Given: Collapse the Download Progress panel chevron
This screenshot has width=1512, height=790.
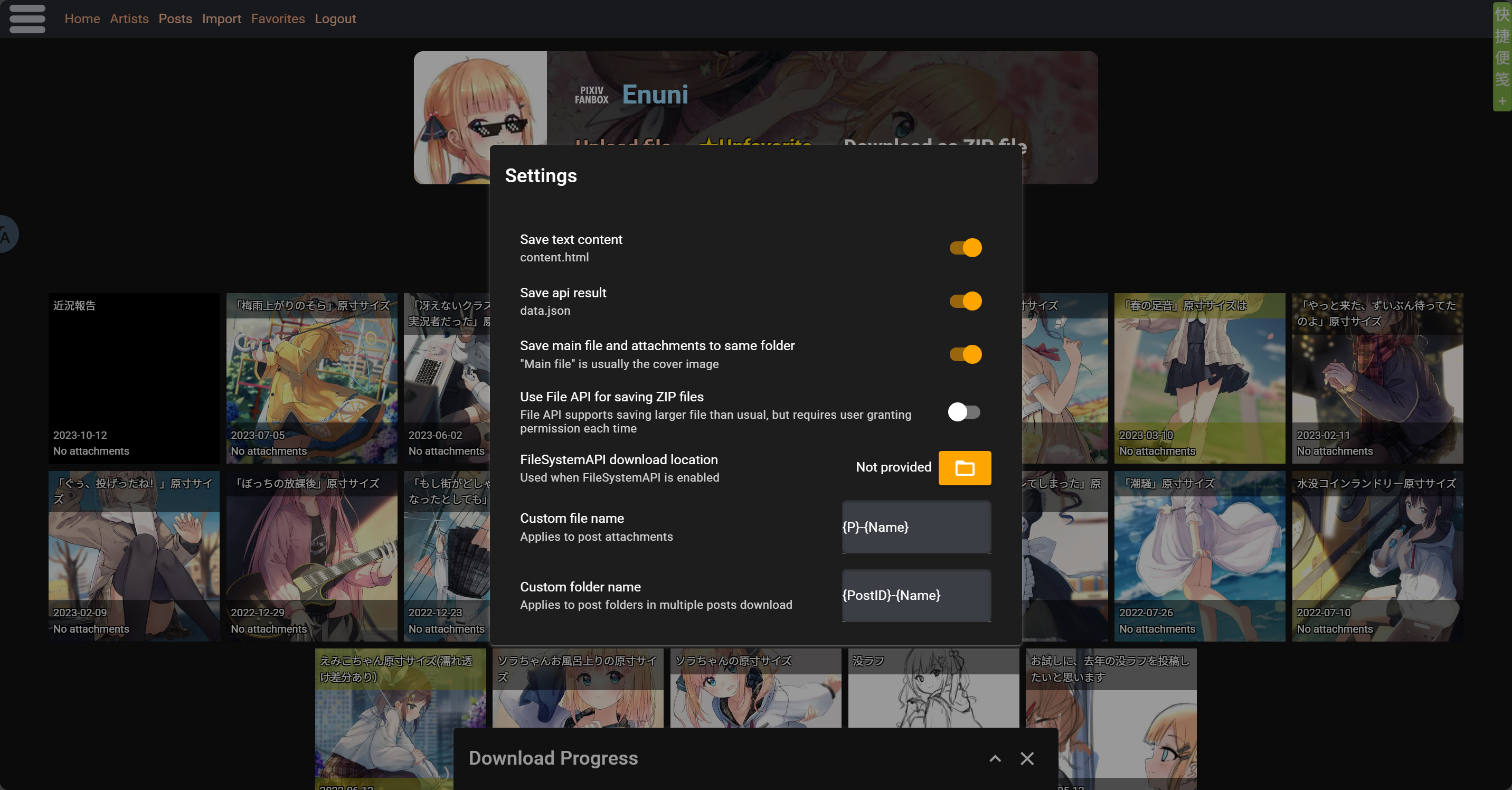Looking at the screenshot, I should 995,758.
